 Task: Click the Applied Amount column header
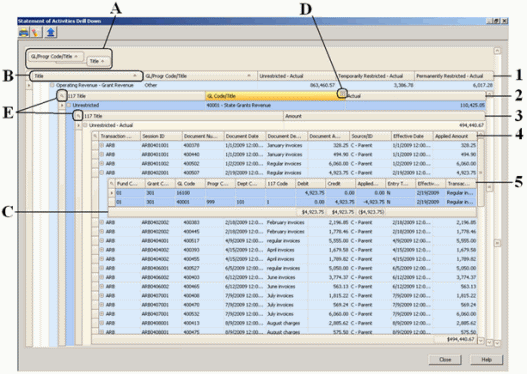455,136
